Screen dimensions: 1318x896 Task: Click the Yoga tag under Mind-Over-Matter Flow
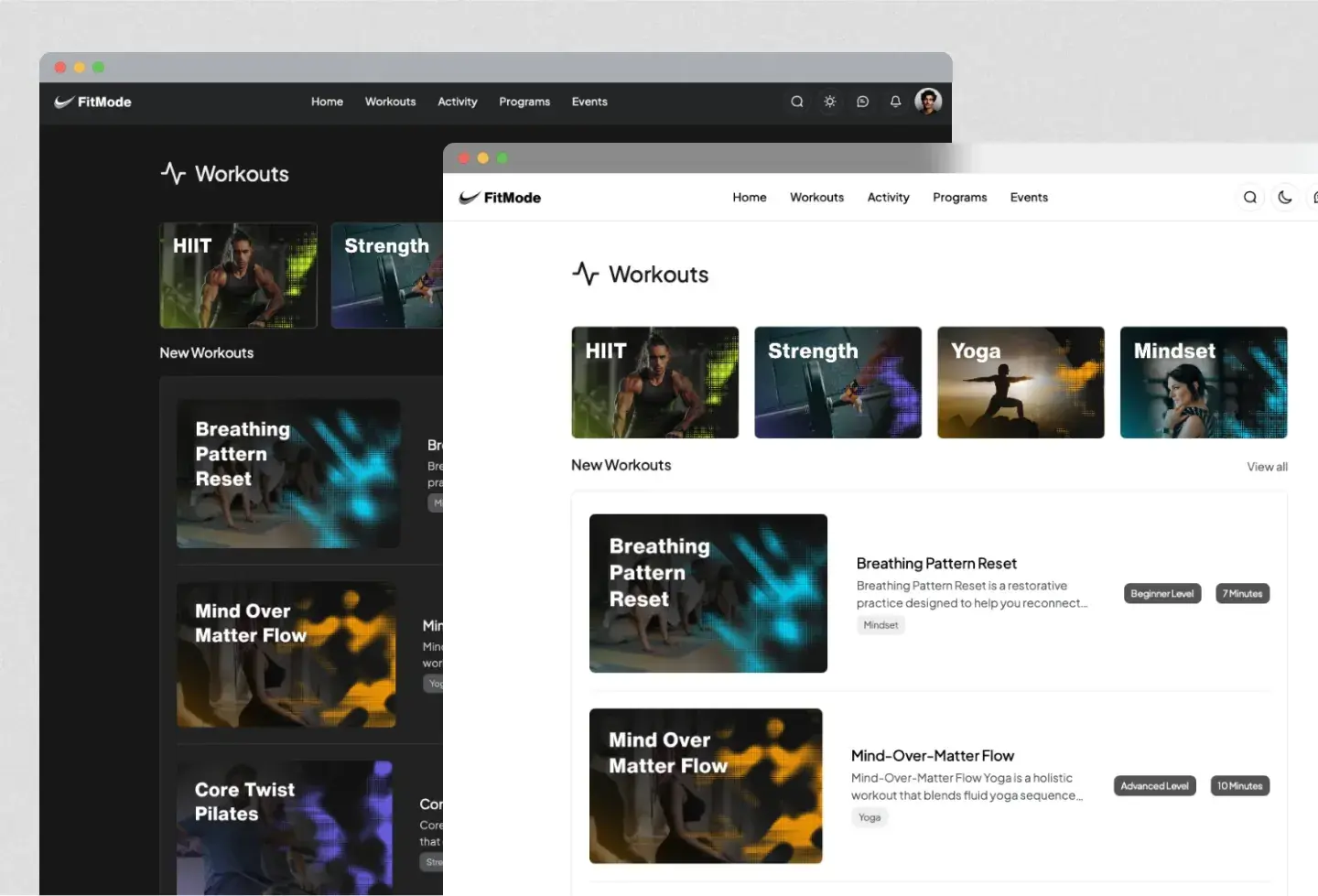[x=870, y=817]
